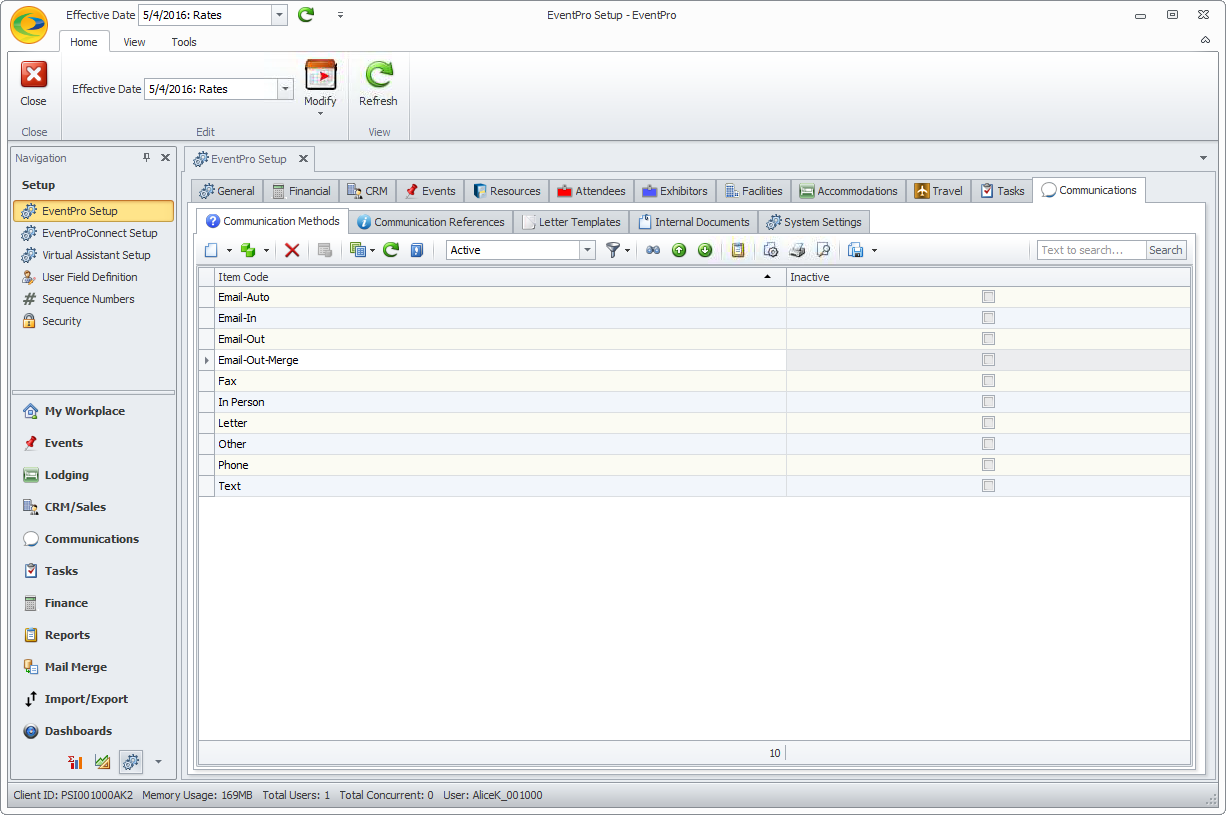Sort by the Item Code column header
1226x815 pixels.
pyautogui.click(x=500, y=277)
